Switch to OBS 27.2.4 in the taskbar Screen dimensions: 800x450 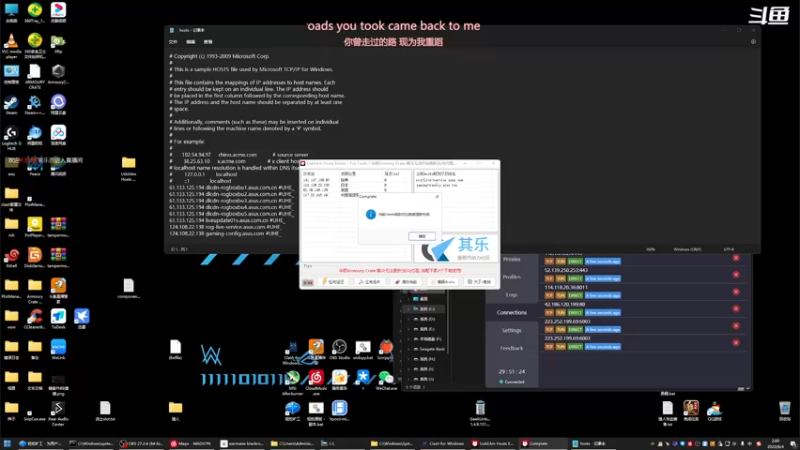pos(142,443)
